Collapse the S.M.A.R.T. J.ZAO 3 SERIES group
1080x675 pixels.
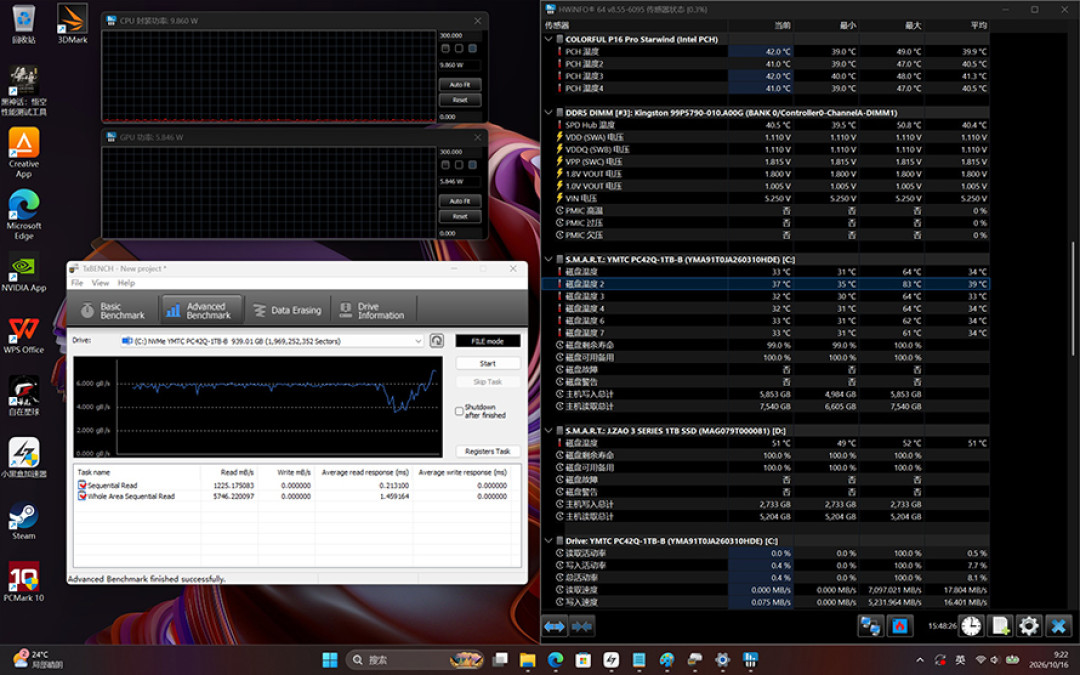pos(549,430)
